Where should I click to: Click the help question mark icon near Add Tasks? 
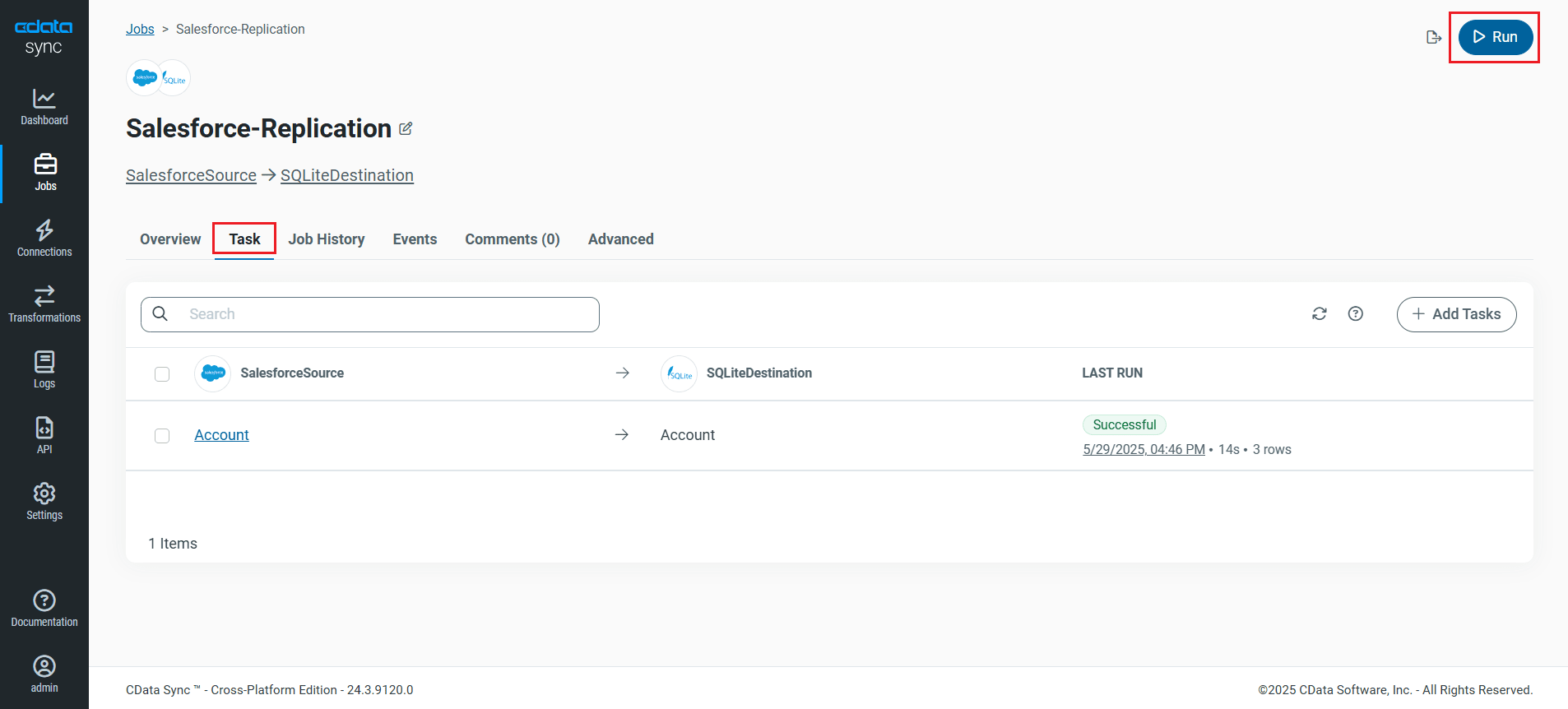click(1356, 314)
